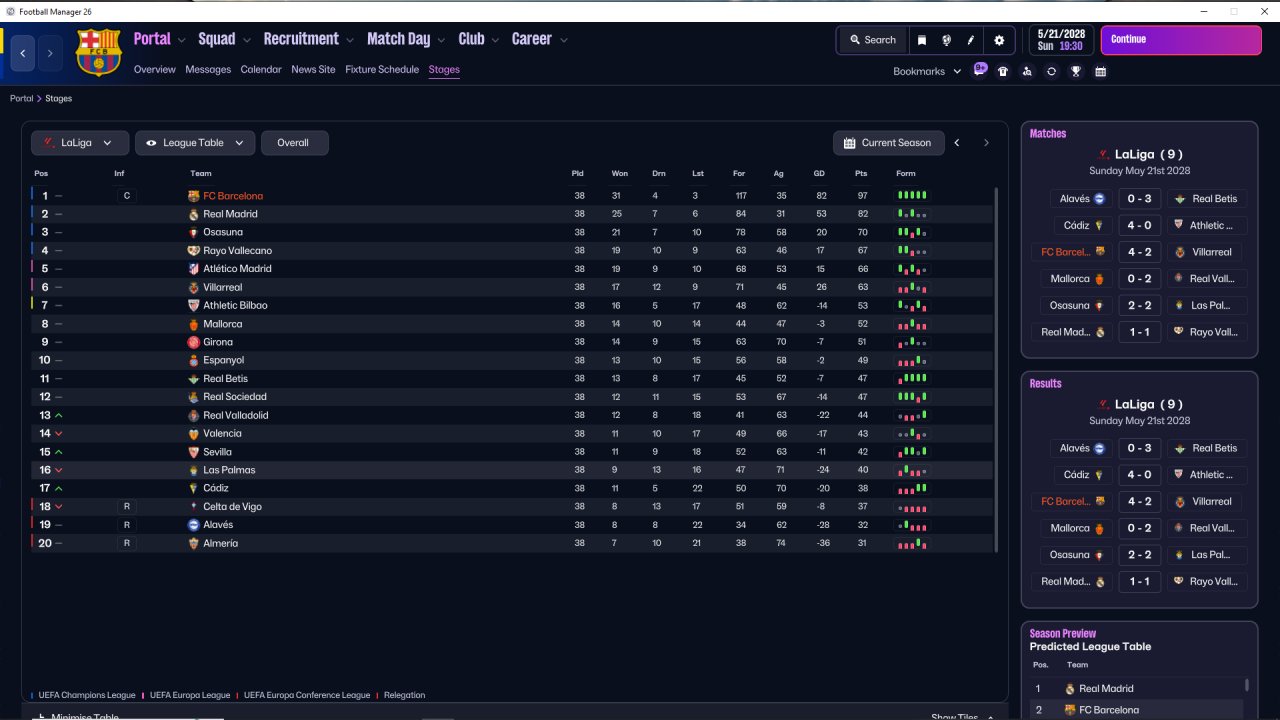
Task: Open the bookmark icon in the top toolbar
Action: pos(922,40)
